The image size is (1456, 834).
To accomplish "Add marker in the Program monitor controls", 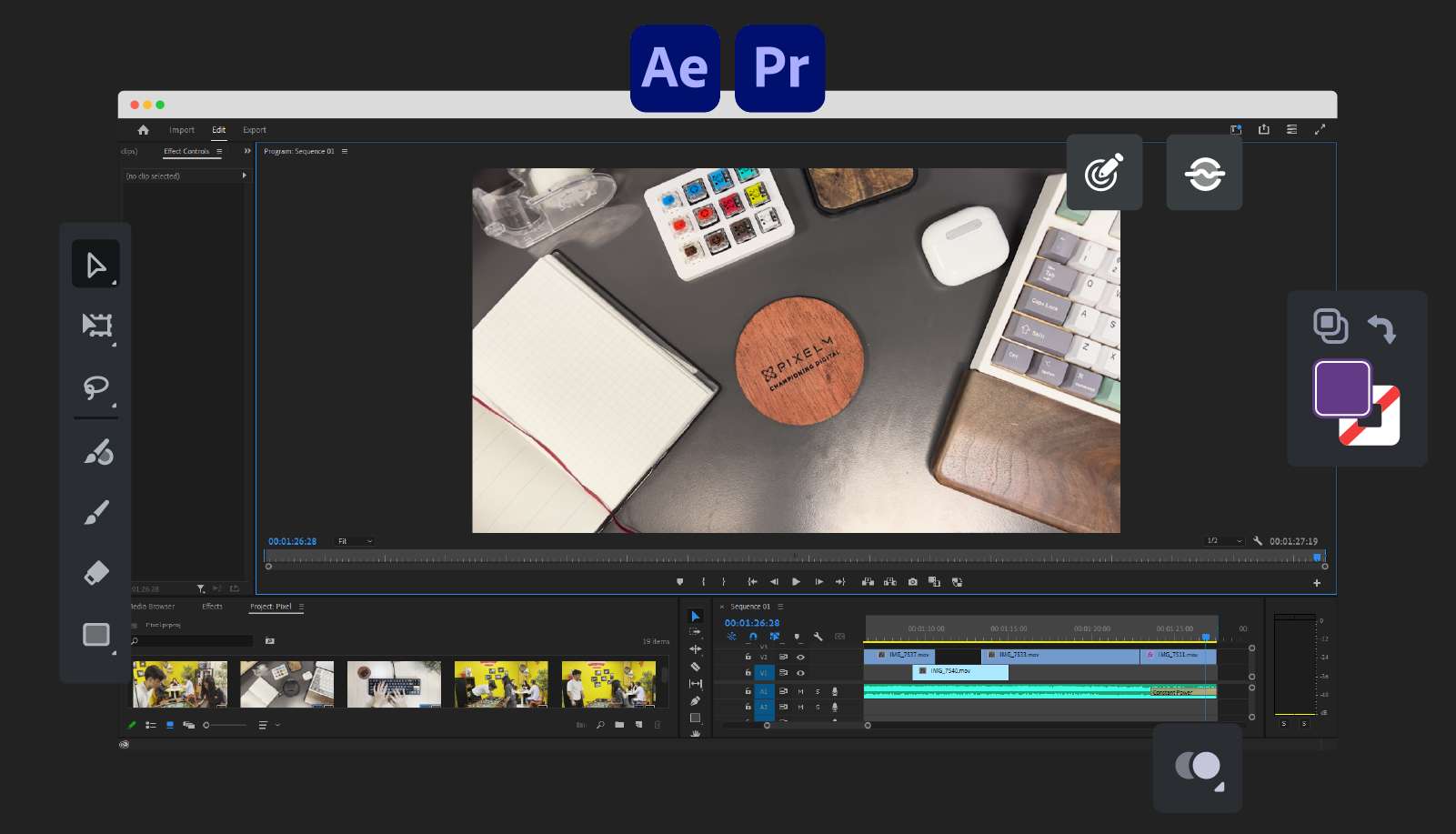I will pyautogui.click(x=679, y=582).
